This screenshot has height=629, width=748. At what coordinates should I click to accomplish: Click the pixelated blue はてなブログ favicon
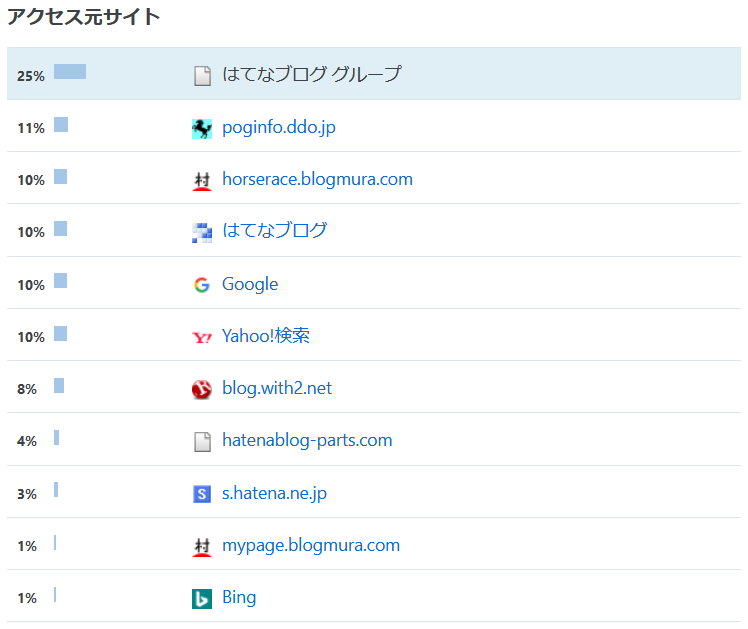point(202,233)
